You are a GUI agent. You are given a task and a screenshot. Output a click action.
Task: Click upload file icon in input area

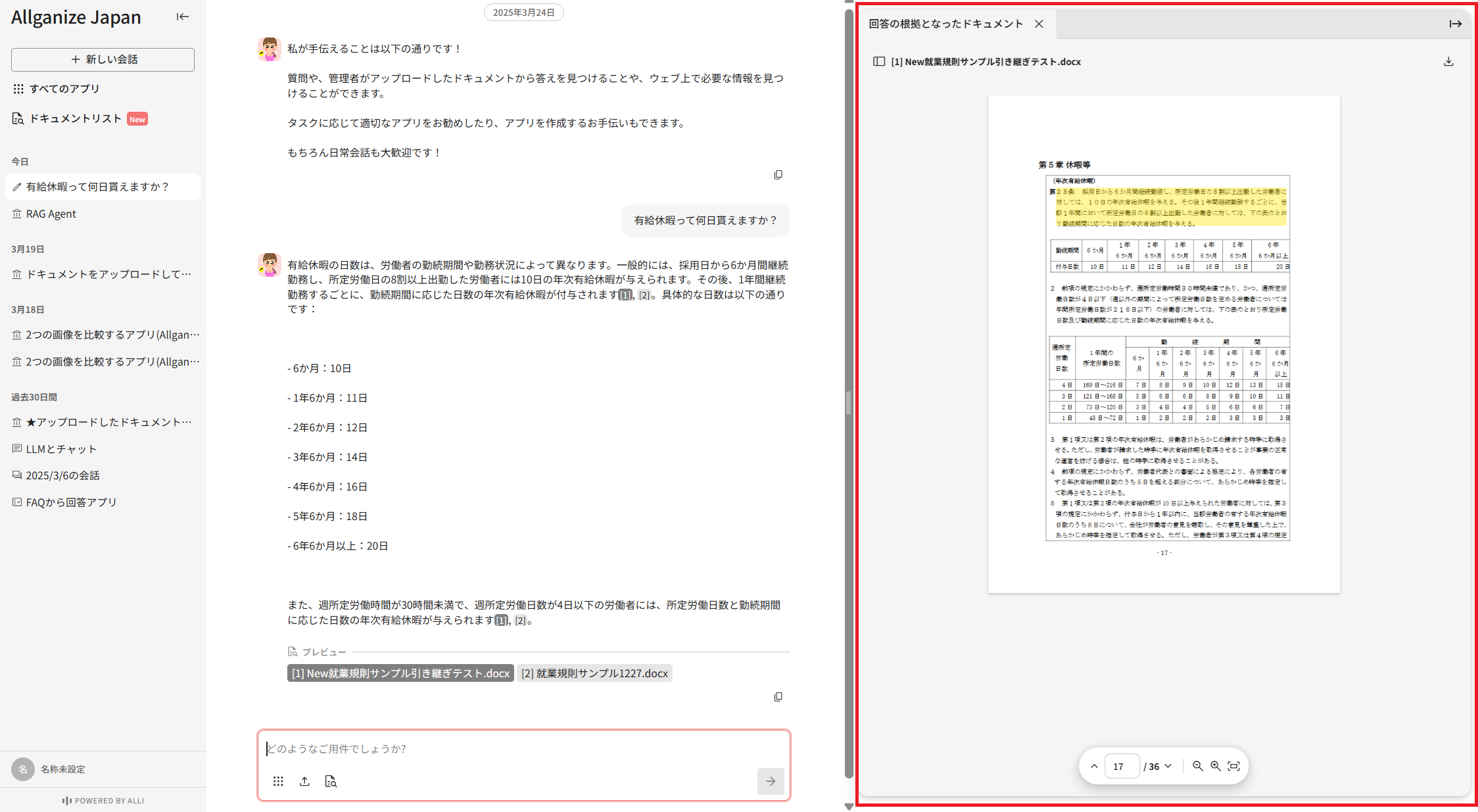(x=304, y=781)
